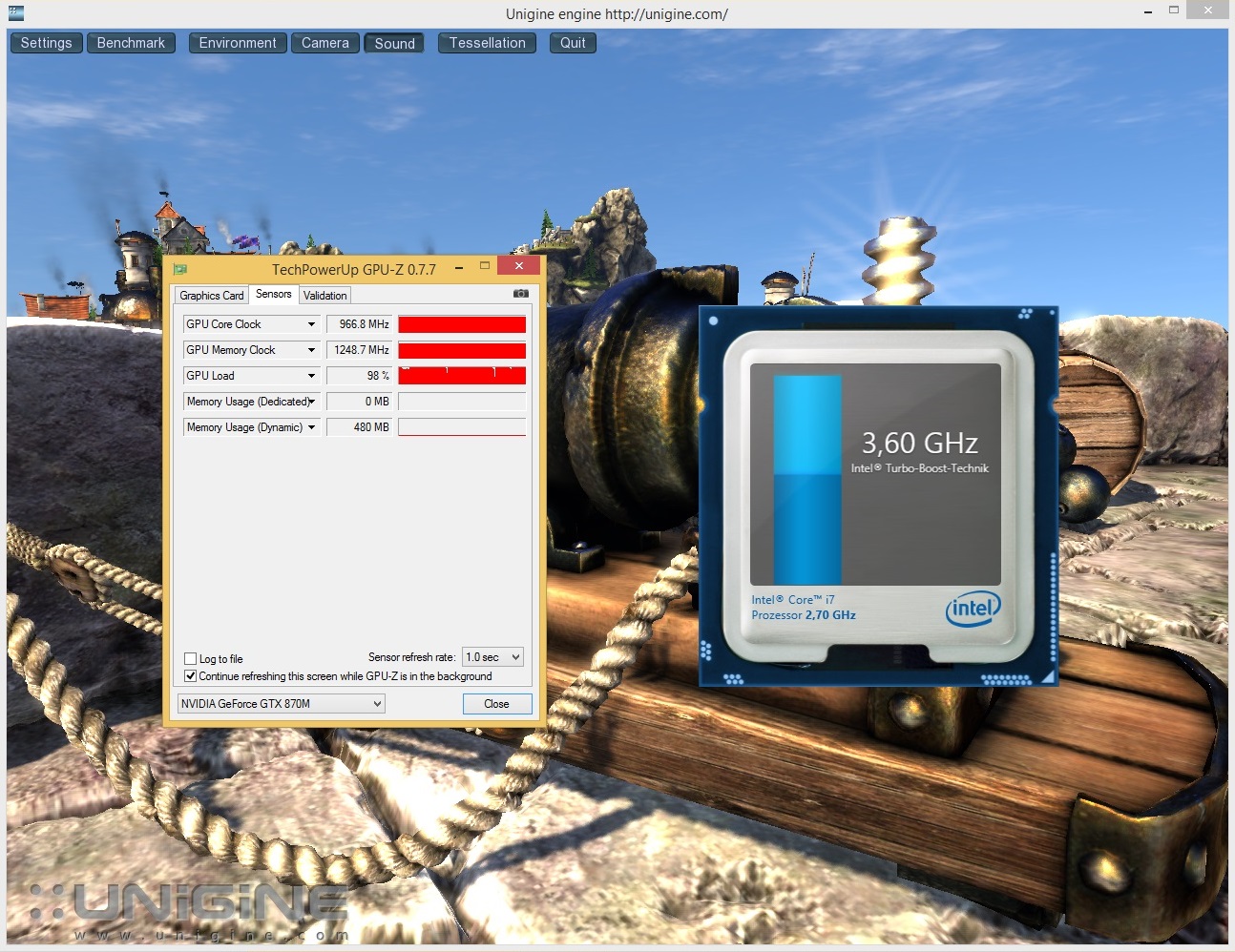Viewport: 1235px width, 952px height.
Task: Open the Benchmark menu button
Action: coord(131,43)
